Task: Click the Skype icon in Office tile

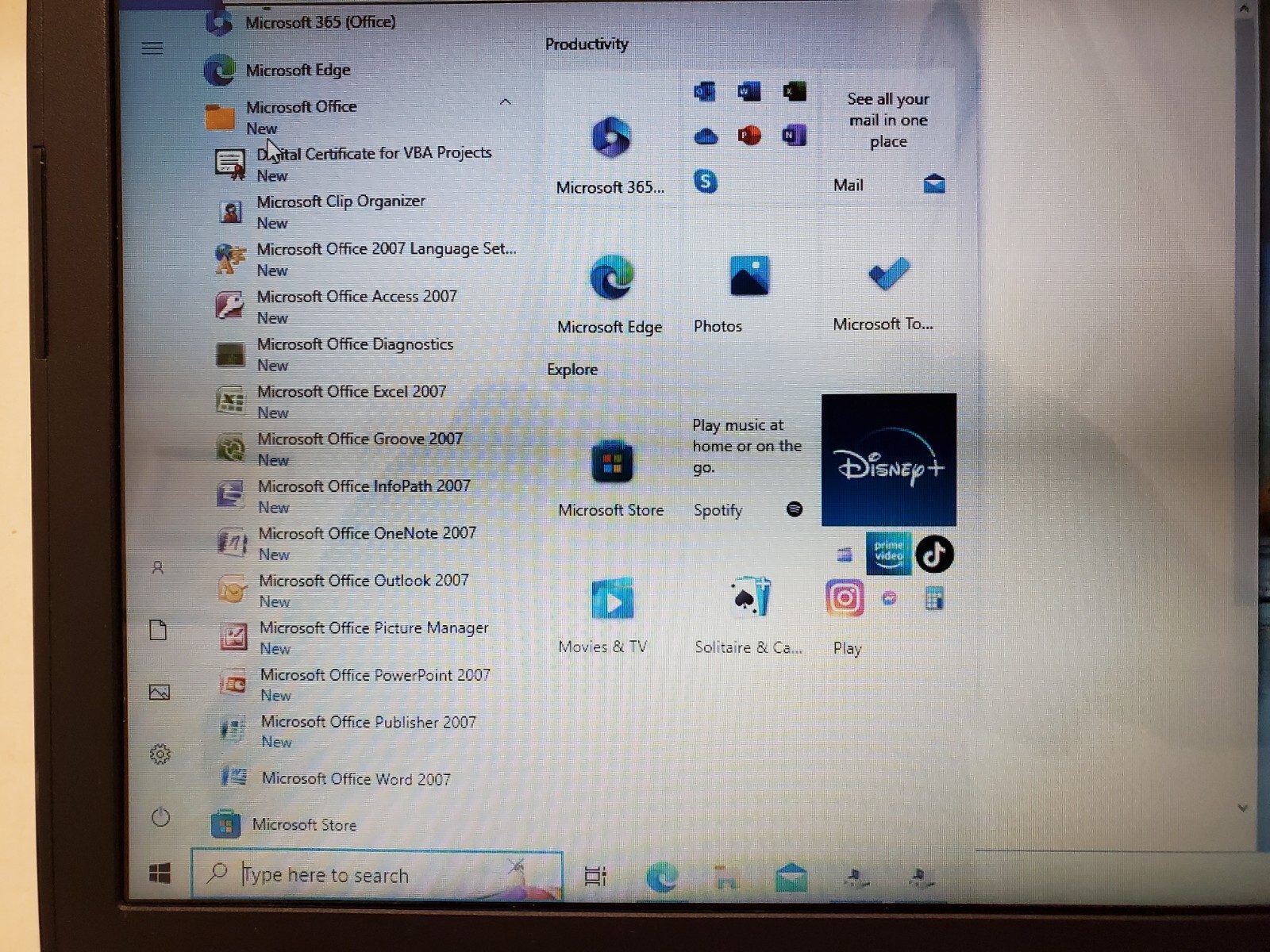Action: pyautogui.click(x=705, y=182)
